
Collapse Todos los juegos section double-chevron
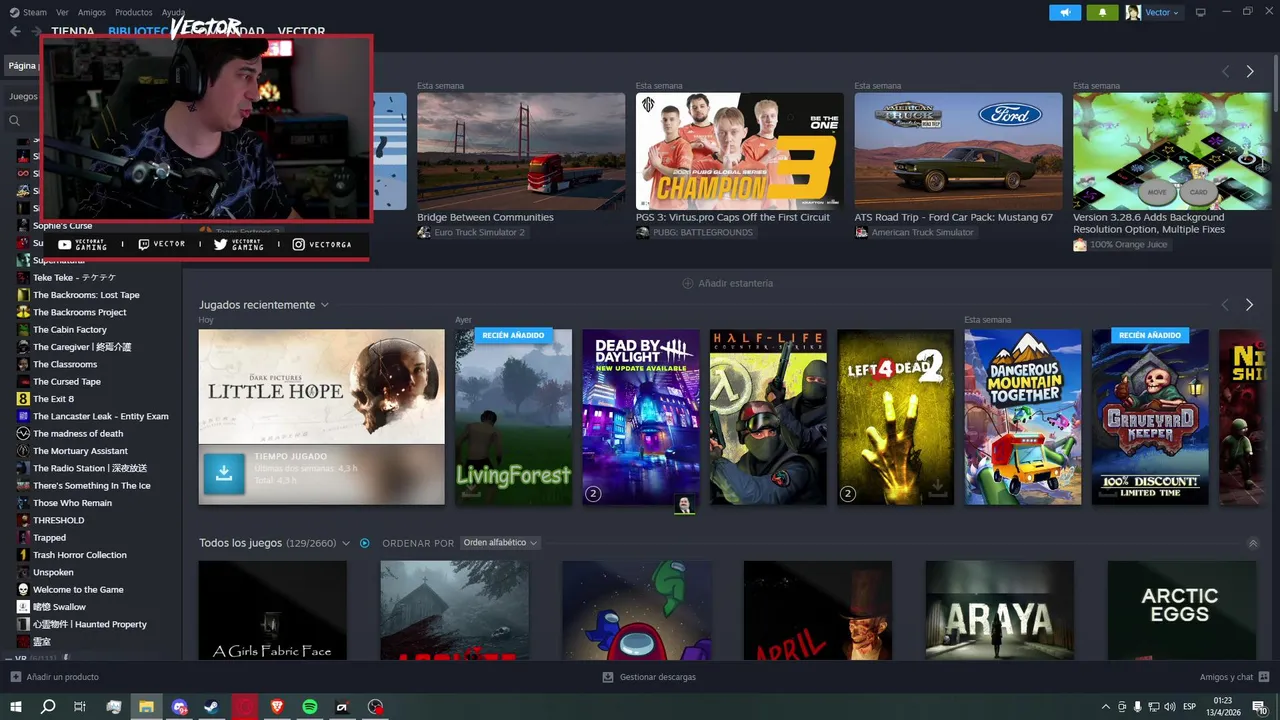[x=1253, y=543]
